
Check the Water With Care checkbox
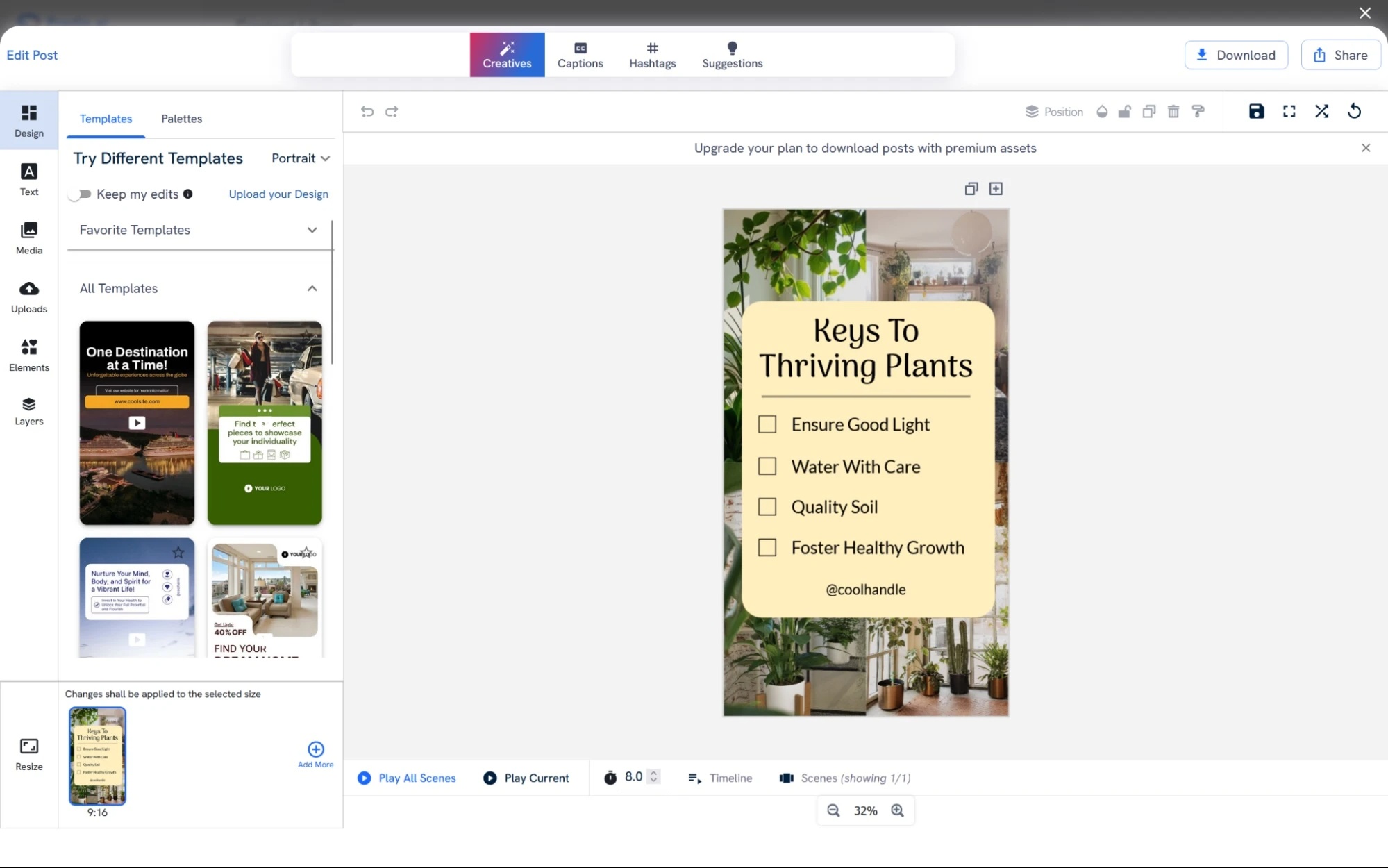tap(767, 466)
